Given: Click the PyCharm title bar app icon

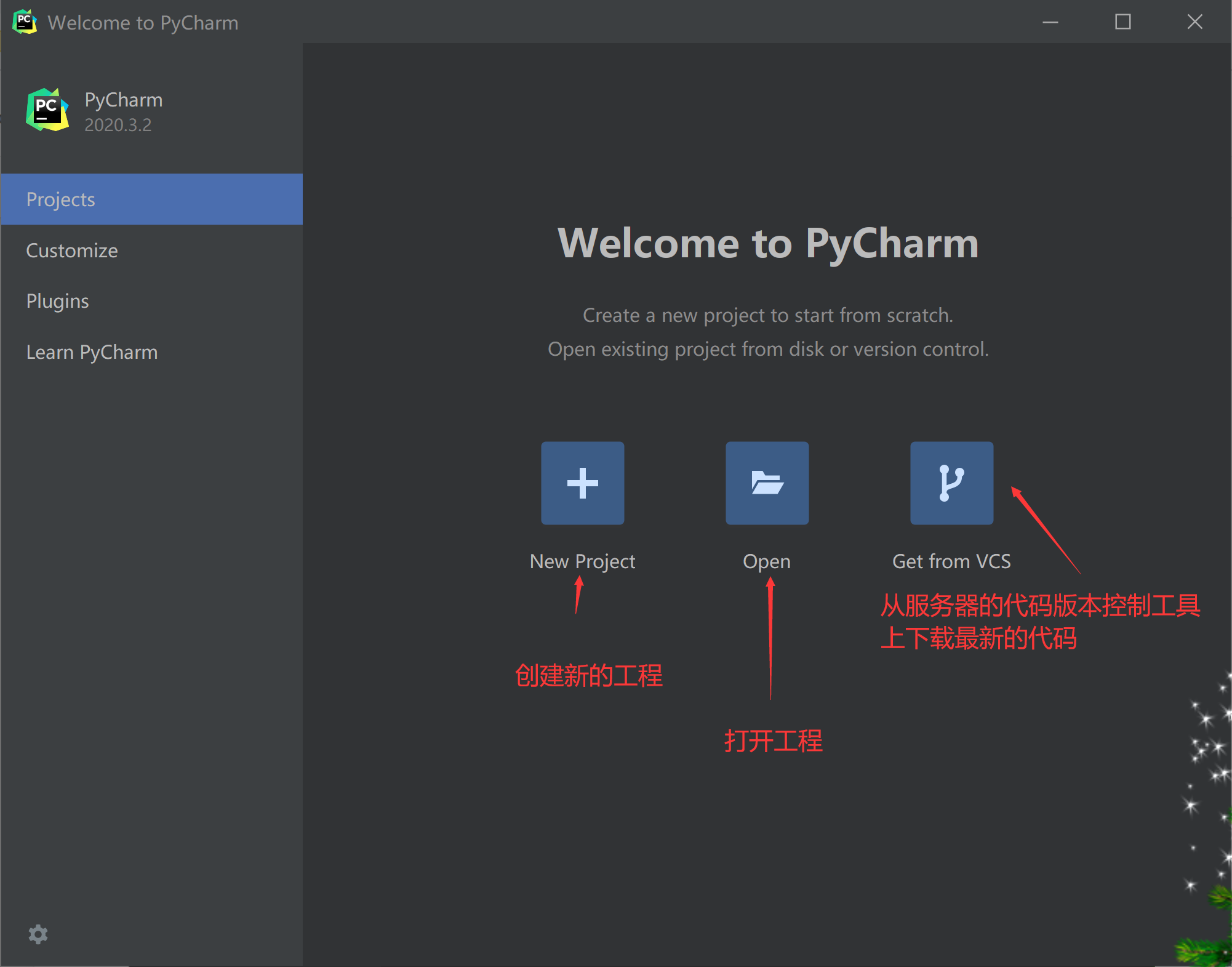Looking at the screenshot, I should click(x=25, y=22).
